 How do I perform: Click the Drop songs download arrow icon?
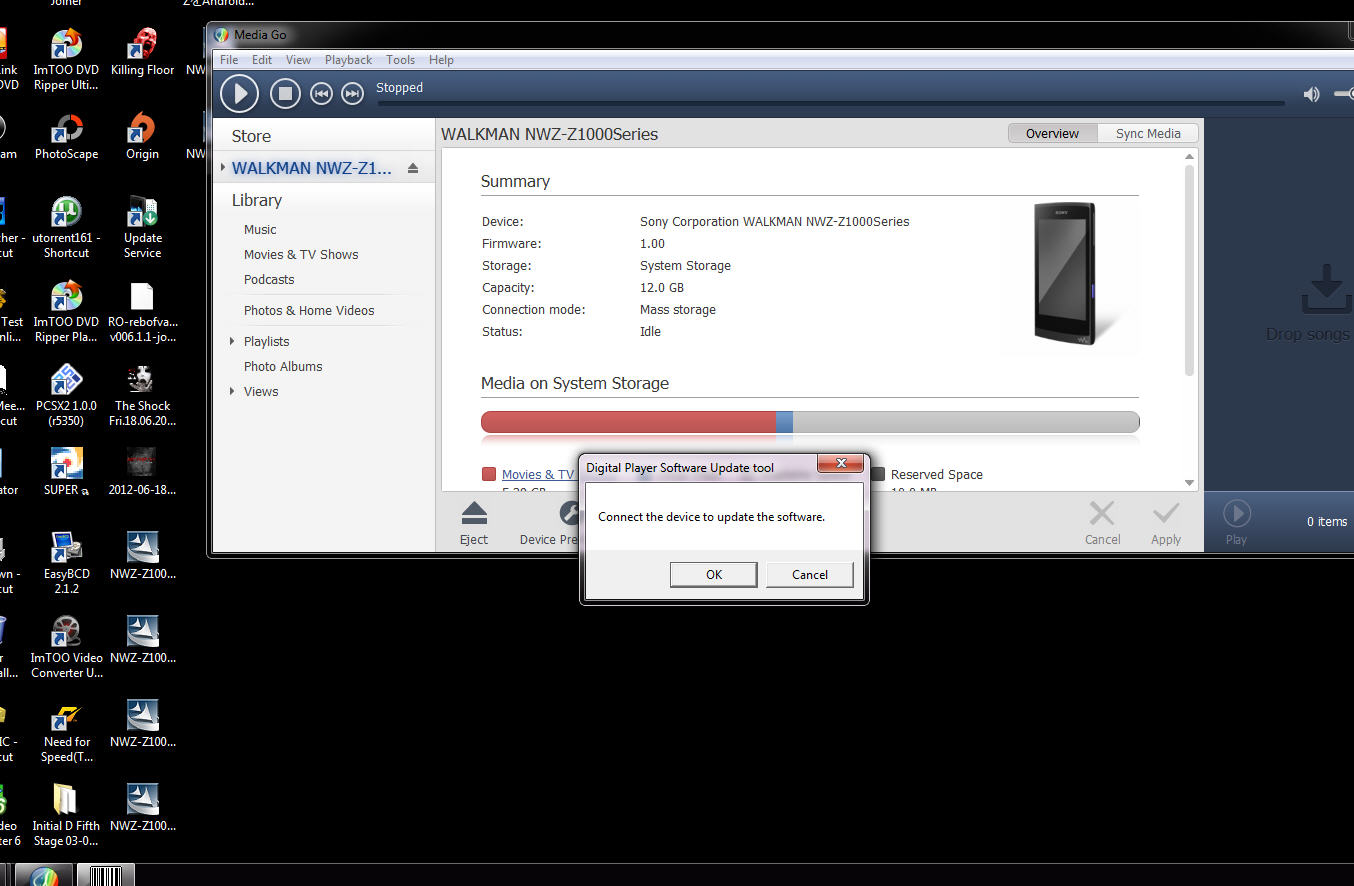pyautogui.click(x=1326, y=289)
